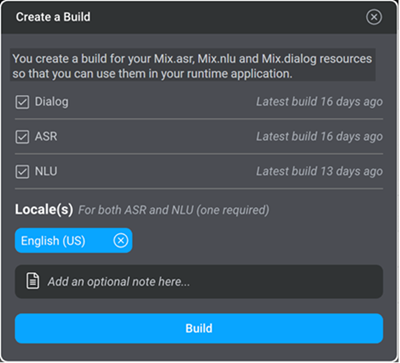Image resolution: width=400 pixels, height=363 pixels.
Task: Uncheck the ASR checkbox
Action: coord(22,137)
